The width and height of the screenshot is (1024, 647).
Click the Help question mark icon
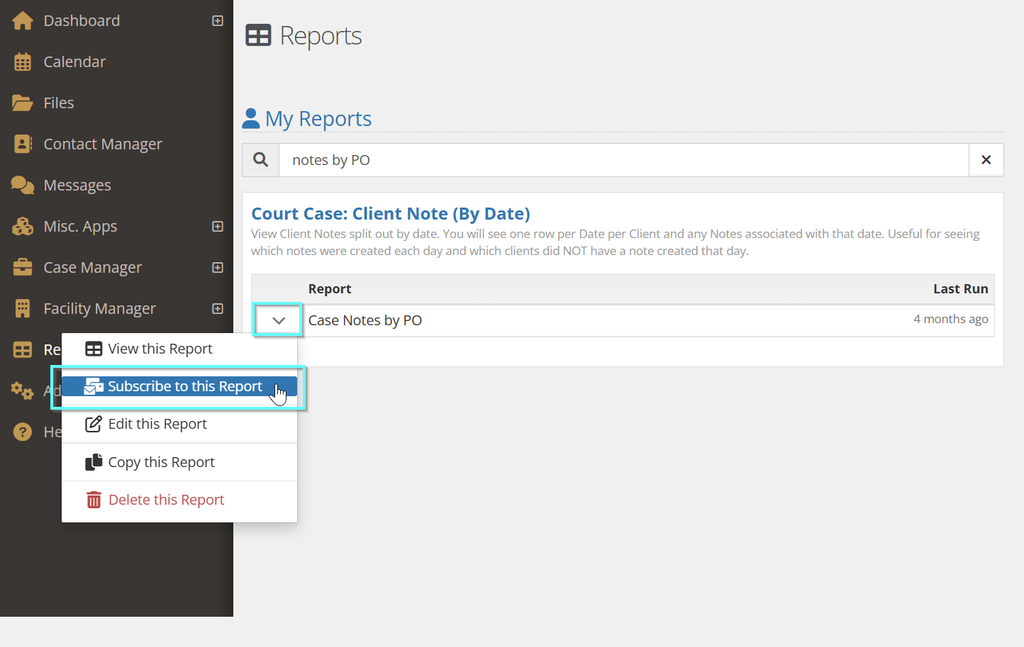[22, 432]
